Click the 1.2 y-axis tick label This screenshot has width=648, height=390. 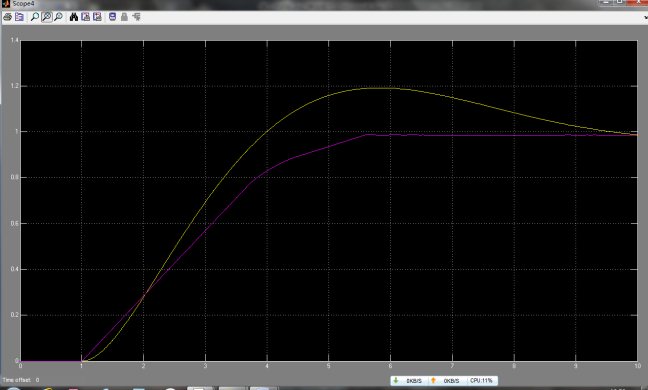point(14,86)
